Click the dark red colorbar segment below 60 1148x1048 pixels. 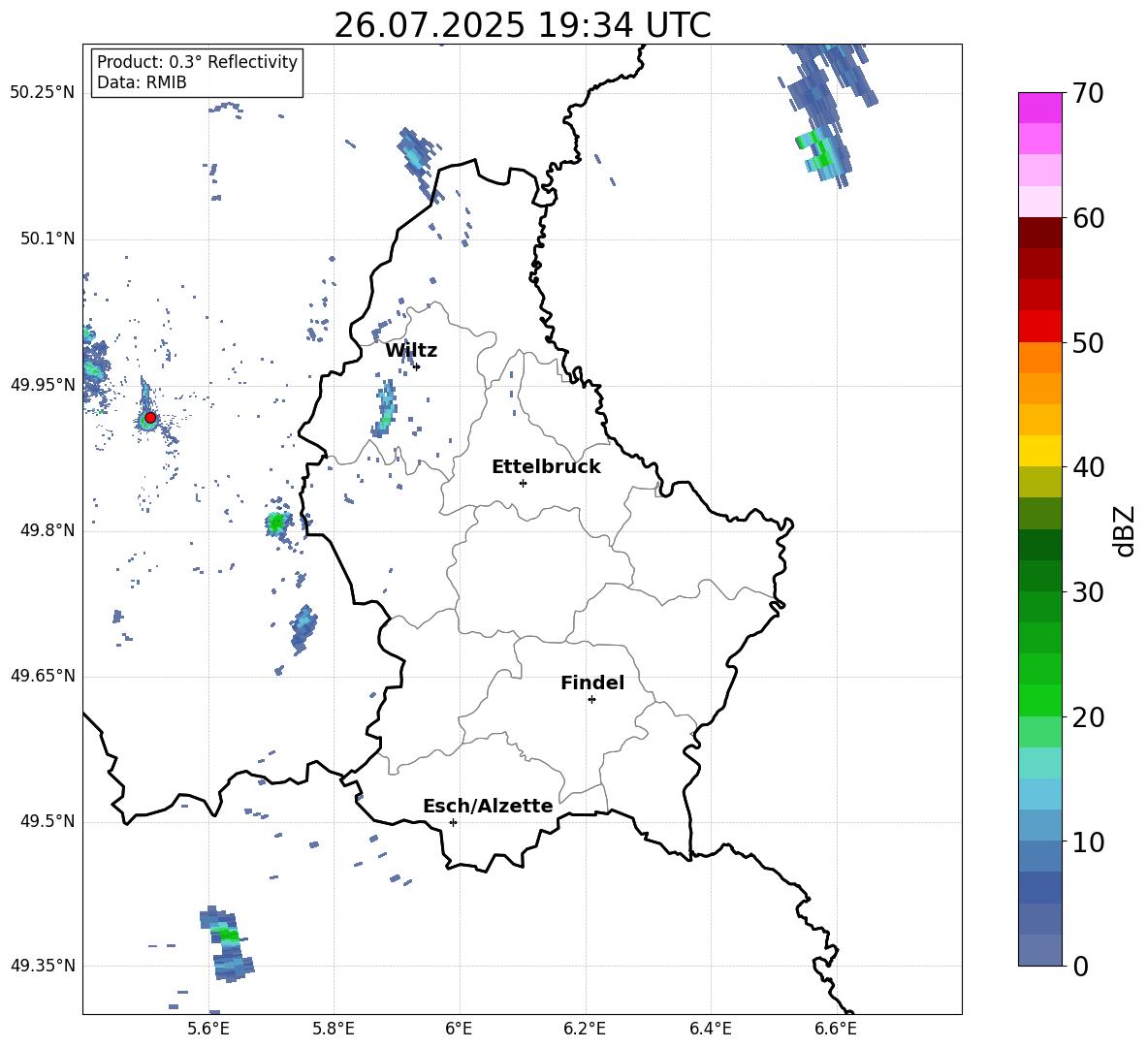tap(1039, 233)
